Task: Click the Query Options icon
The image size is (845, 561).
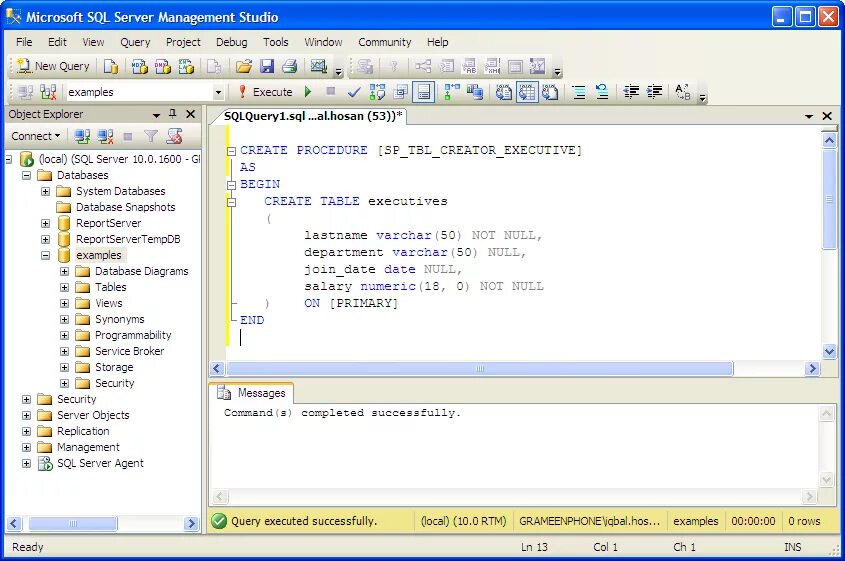Action: point(400,92)
